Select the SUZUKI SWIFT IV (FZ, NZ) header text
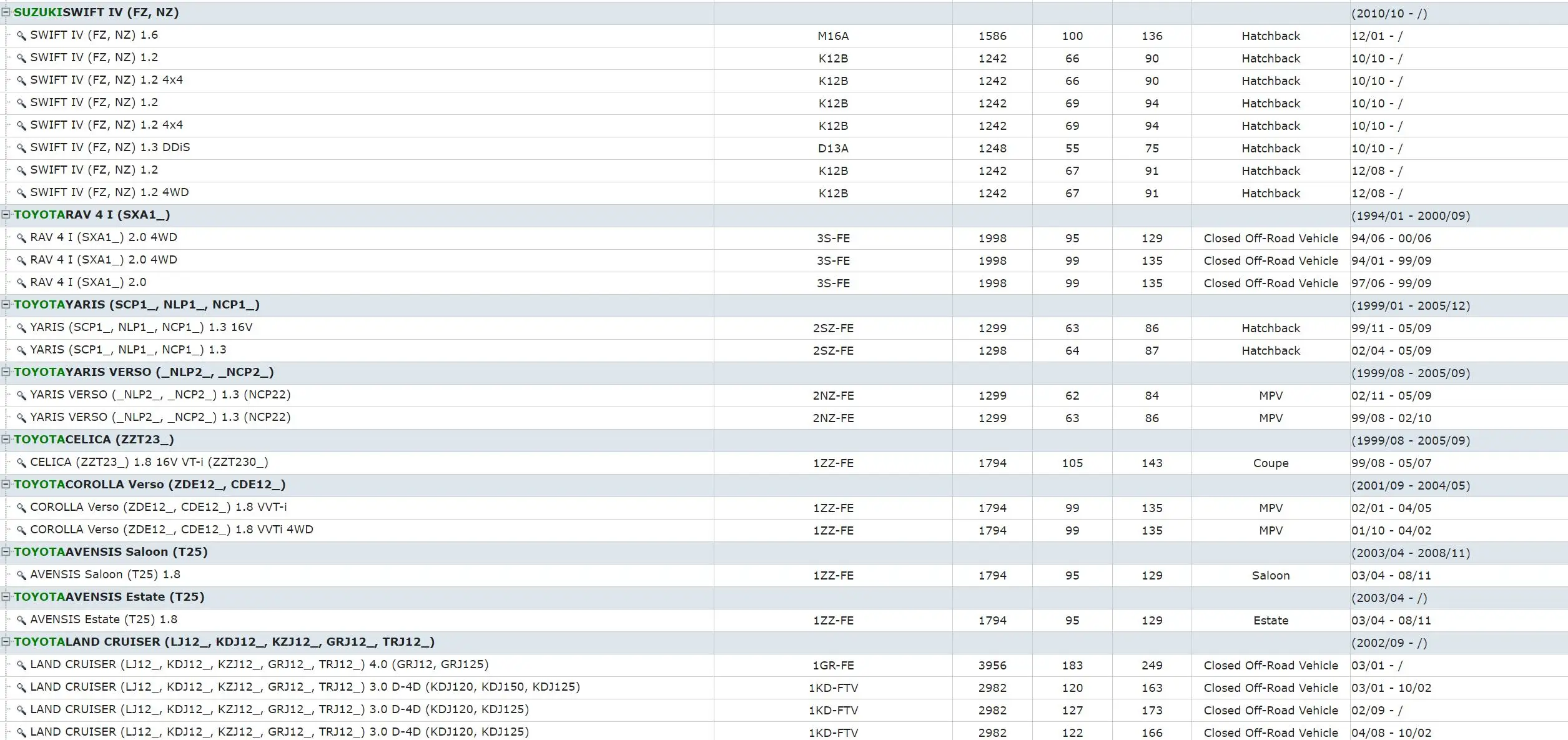This screenshot has width=1568, height=740. (96, 12)
